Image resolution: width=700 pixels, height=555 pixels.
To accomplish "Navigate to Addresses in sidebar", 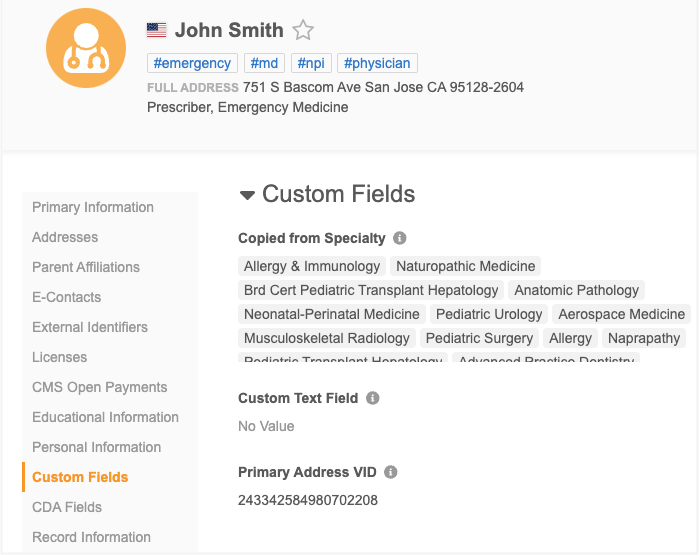I will click(x=65, y=237).
